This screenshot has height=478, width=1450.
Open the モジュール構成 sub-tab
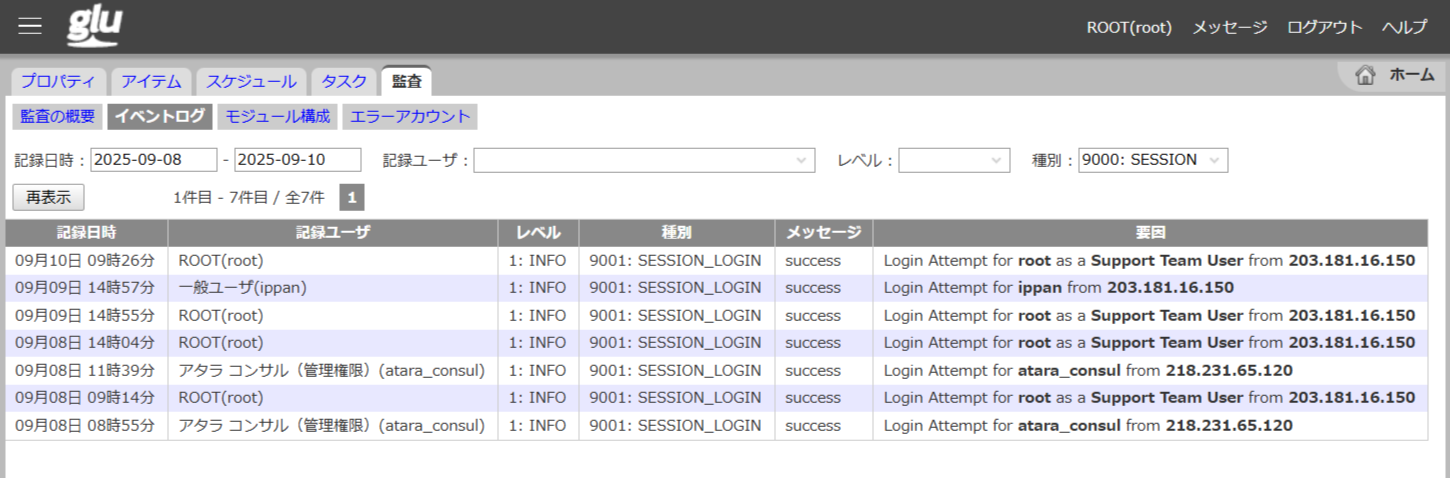277,116
